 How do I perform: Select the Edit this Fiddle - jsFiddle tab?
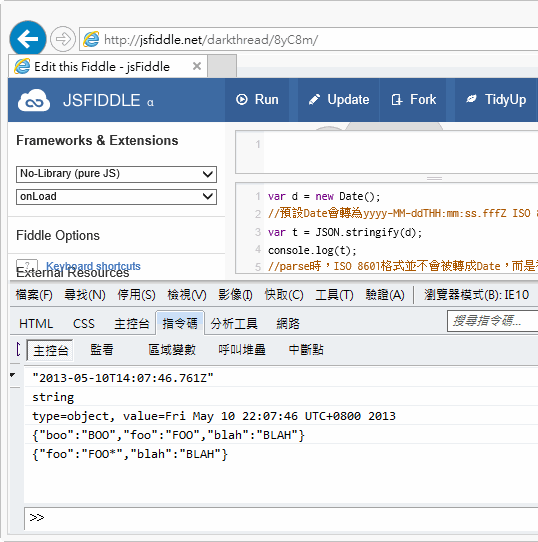[108, 66]
